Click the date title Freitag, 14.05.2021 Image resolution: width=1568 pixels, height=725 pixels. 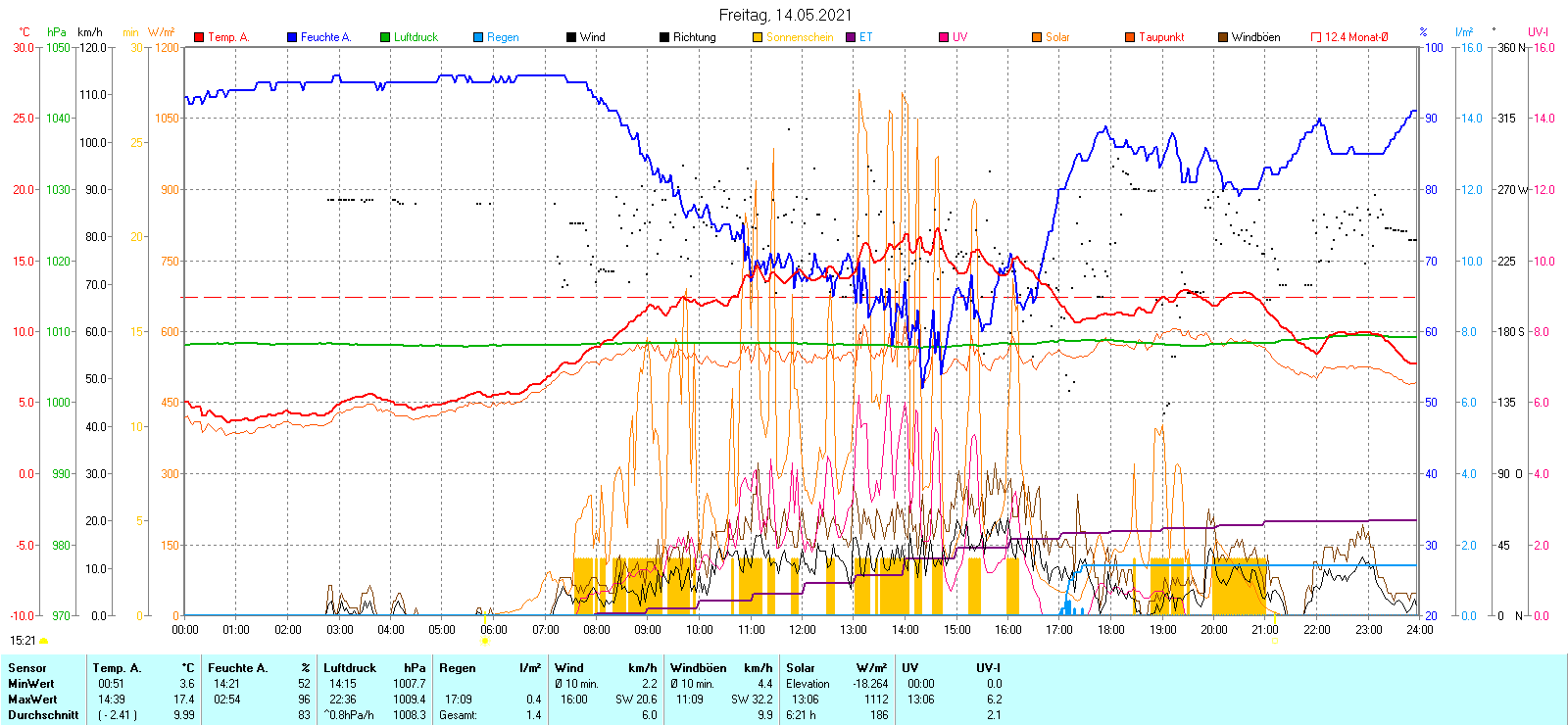(x=785, y=15)
